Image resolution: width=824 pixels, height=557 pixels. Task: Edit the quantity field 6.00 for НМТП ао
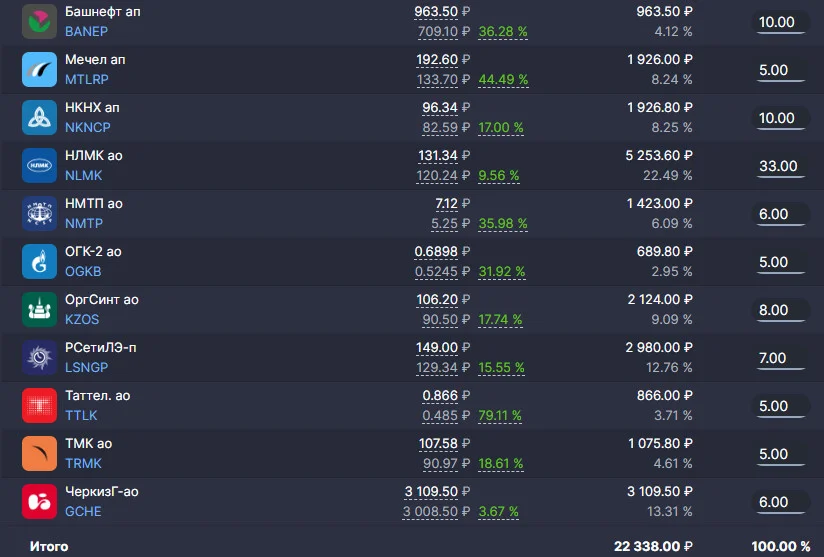780,214
